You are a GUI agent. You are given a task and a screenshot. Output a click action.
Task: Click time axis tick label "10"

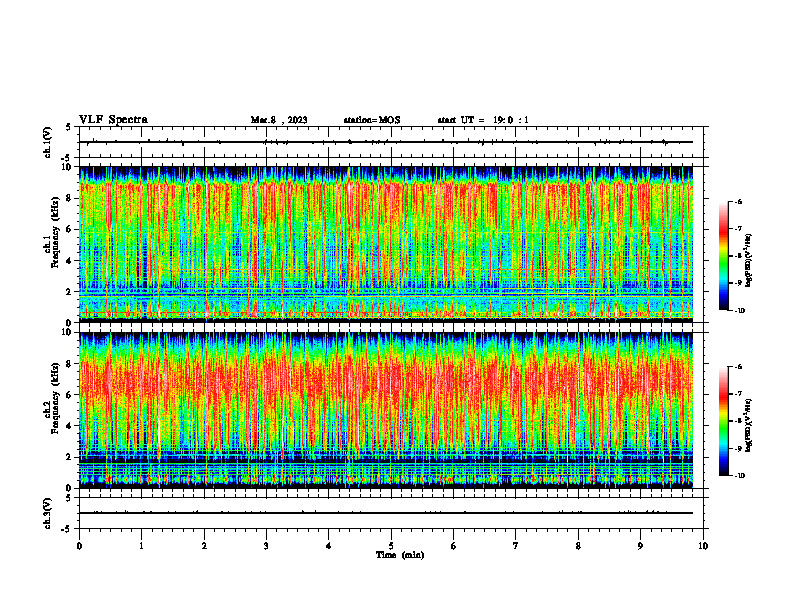703,546
